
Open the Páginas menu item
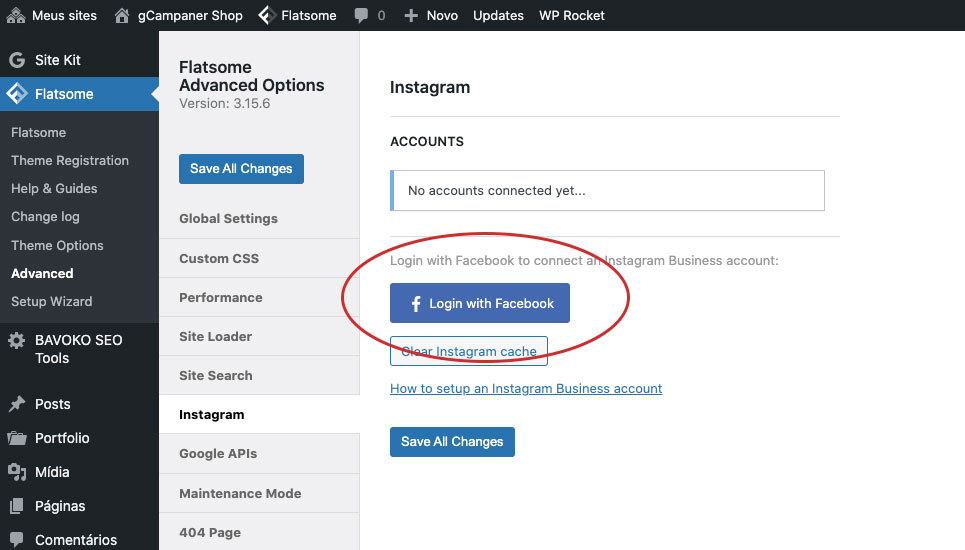pos(60,506)
